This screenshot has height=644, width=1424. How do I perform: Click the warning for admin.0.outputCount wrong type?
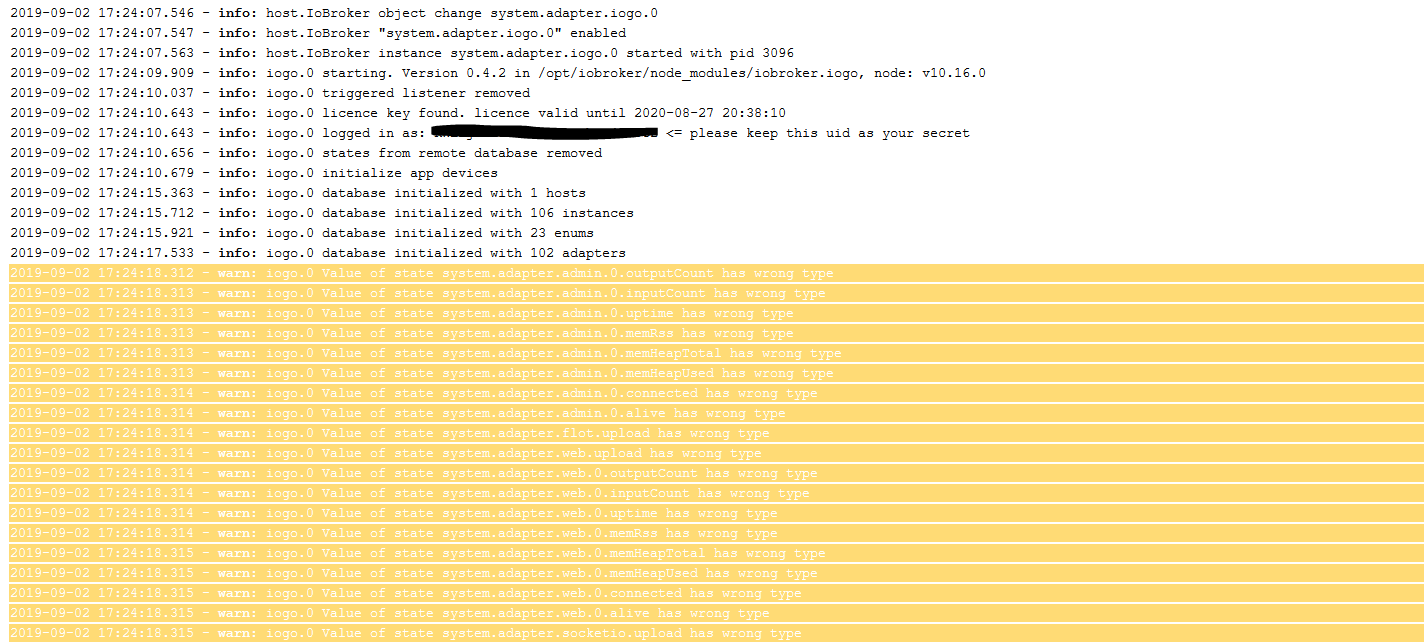pyautogui.click(x=715, y=273)
